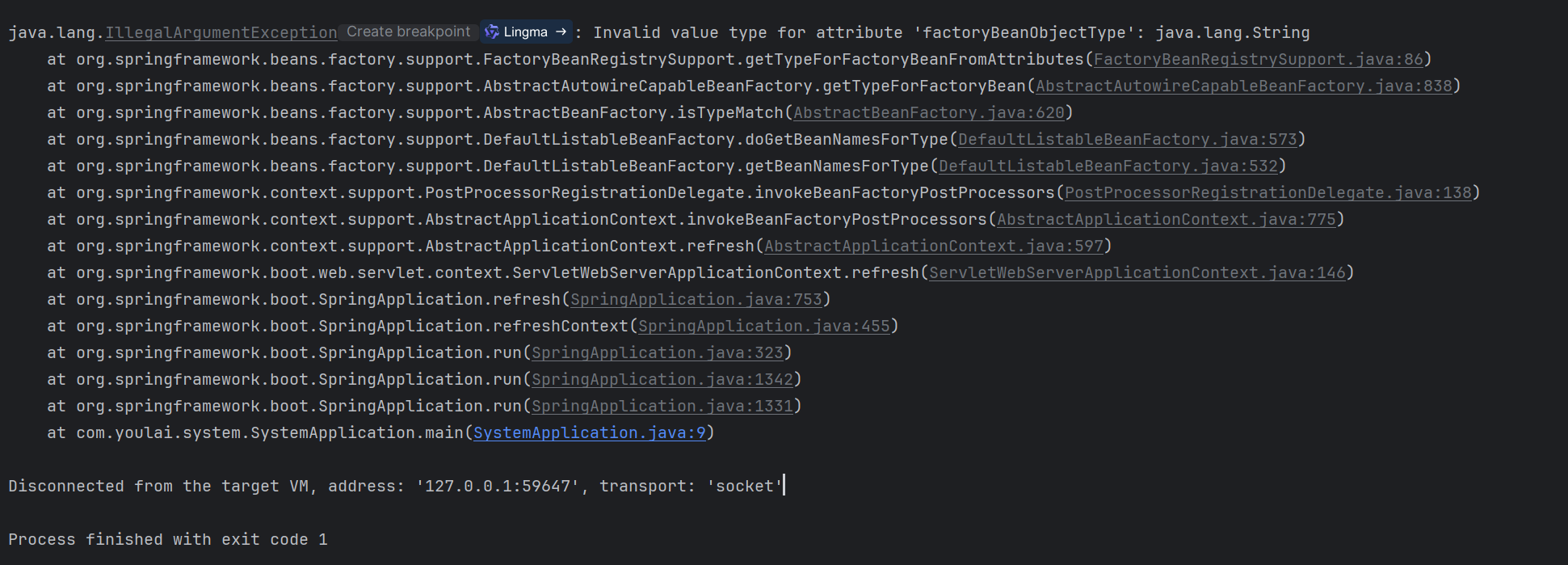1568x565 pixels.
Task: Go to SpringApplication.java:455
Action: coord(763,327)
